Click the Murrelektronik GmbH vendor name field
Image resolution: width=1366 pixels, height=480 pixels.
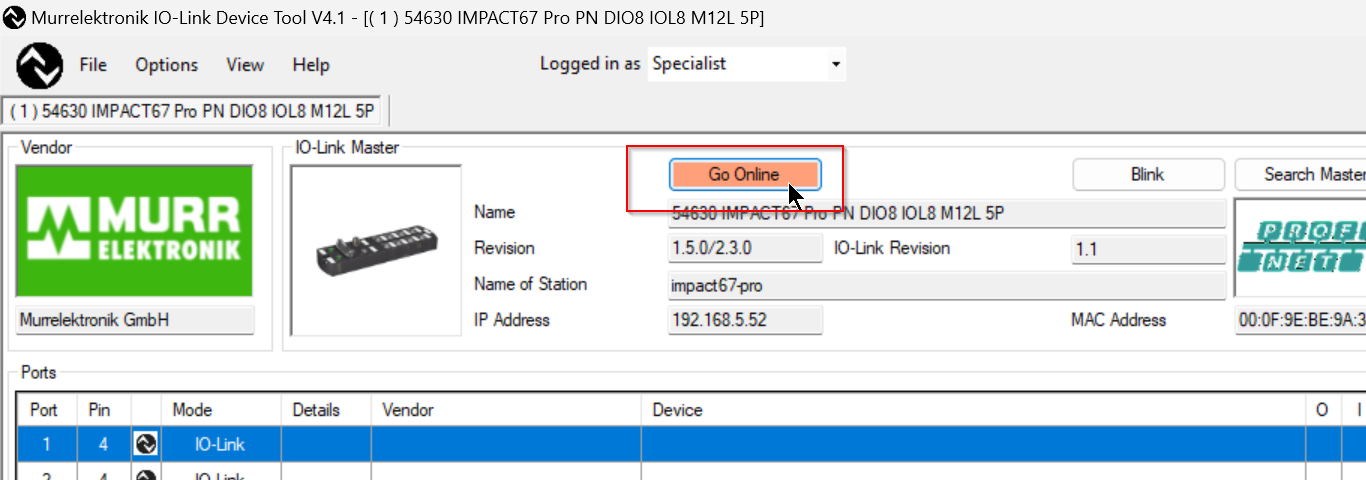coord(135,321)
